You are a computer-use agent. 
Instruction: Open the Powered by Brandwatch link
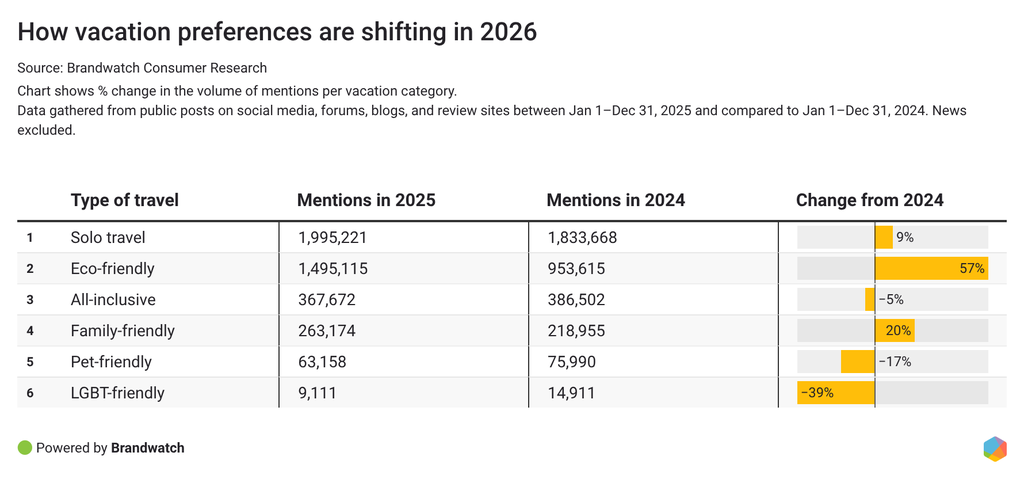click(110, 448)
